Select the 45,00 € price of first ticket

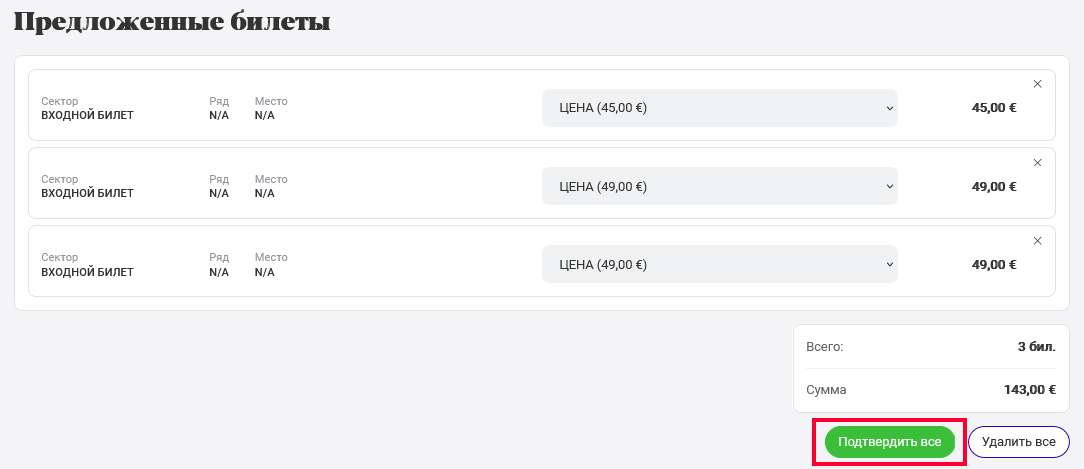[x=994, y=108]
